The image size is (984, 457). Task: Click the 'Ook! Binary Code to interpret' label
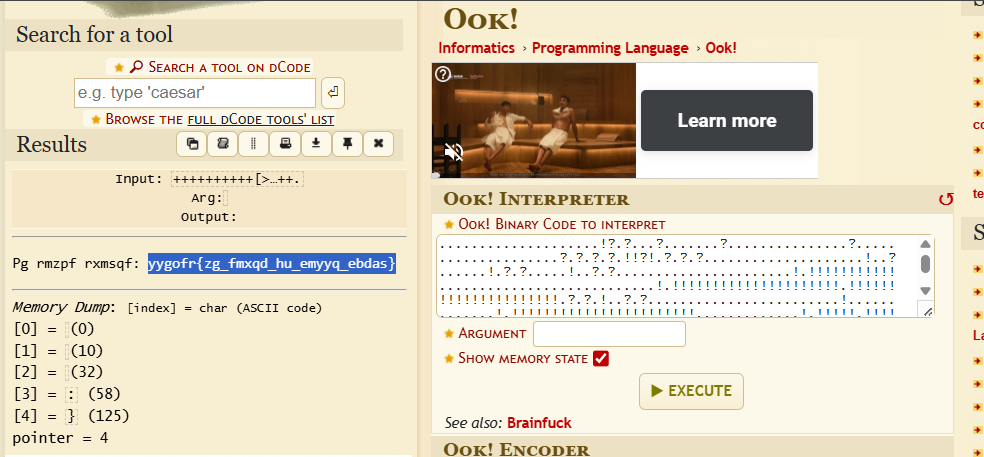pyautogui.click(x=562, y=224)
